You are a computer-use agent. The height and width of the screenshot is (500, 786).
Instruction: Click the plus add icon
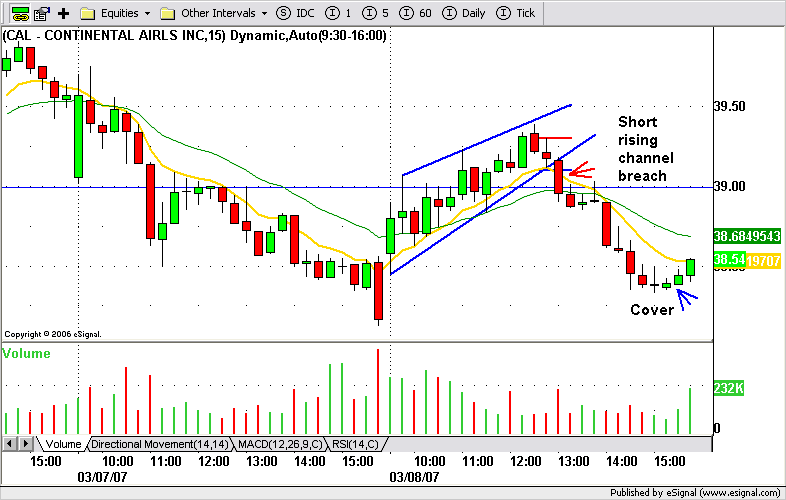click(63, 14)
